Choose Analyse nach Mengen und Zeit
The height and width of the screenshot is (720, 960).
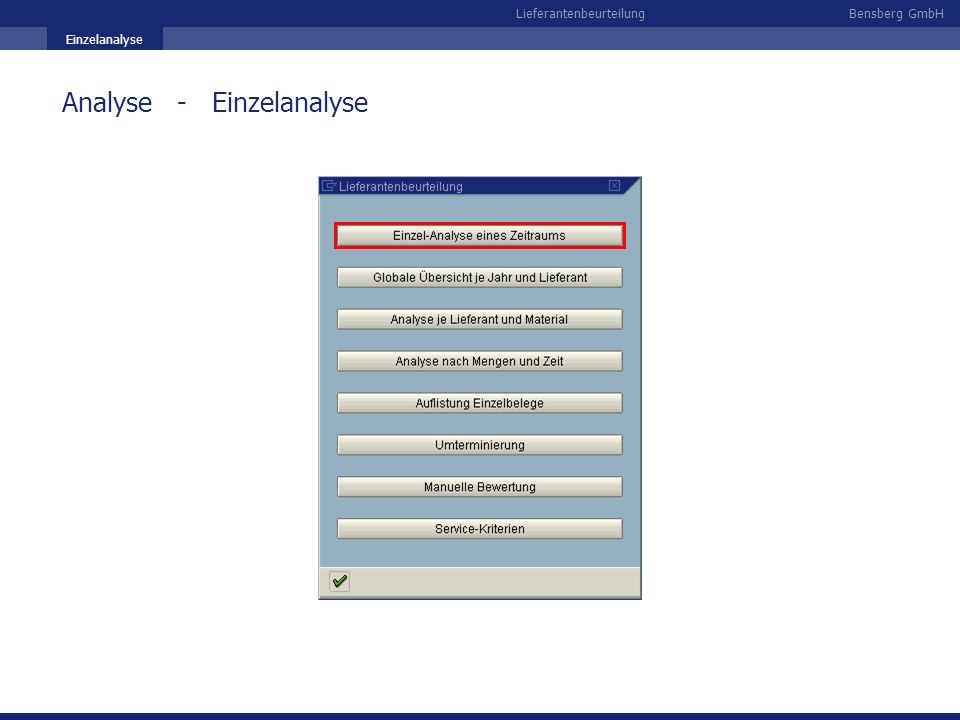[x=479, y=361]
